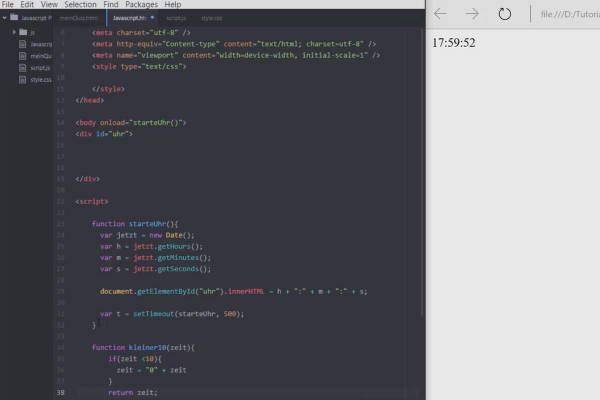
Task: Click the opening '<script>' tag line
Action: click(92, 201)
